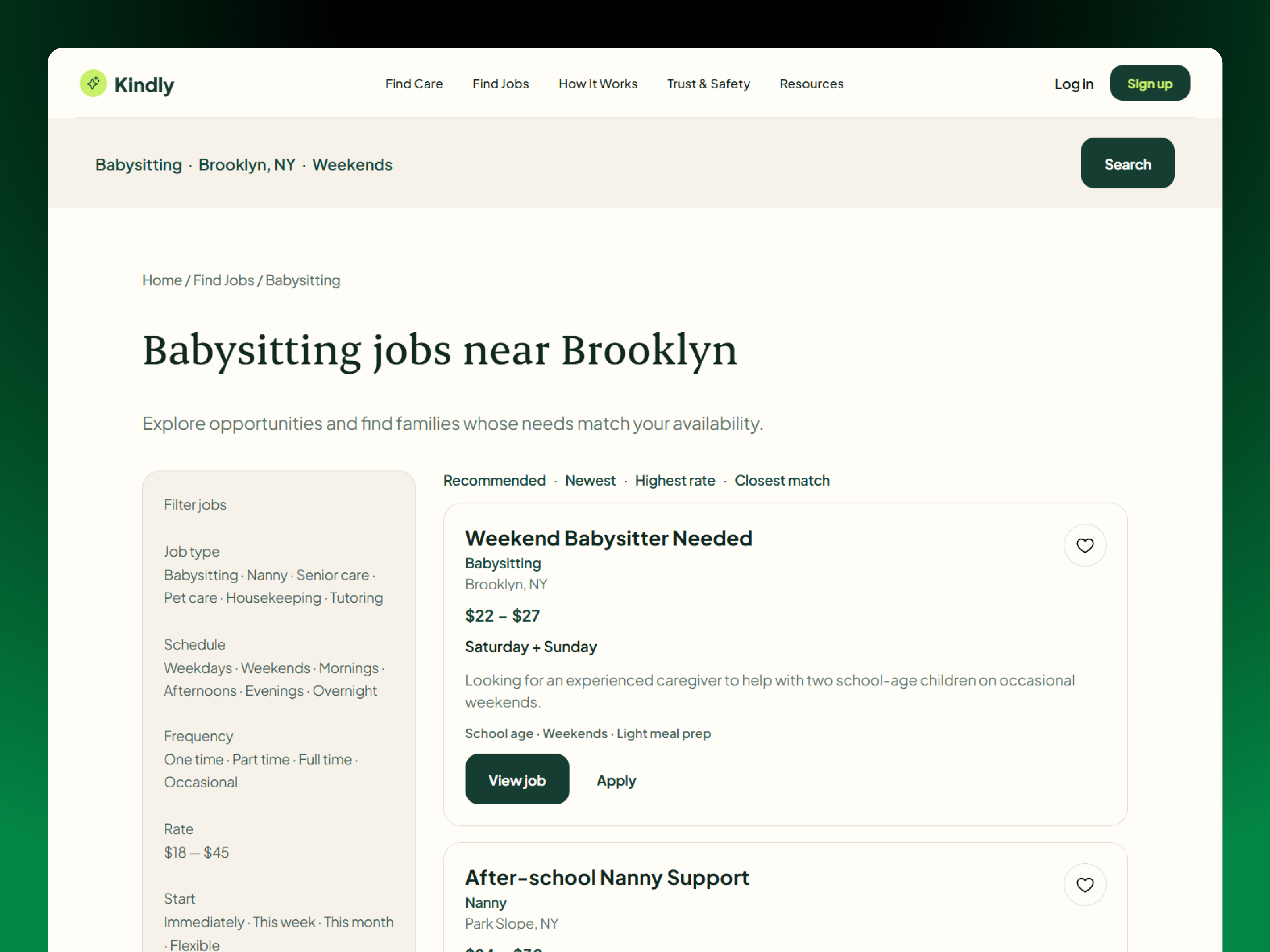Viewport: 1270px width, 952px height.
Task: Sort by Highest rate
Action: click(675, 480)
